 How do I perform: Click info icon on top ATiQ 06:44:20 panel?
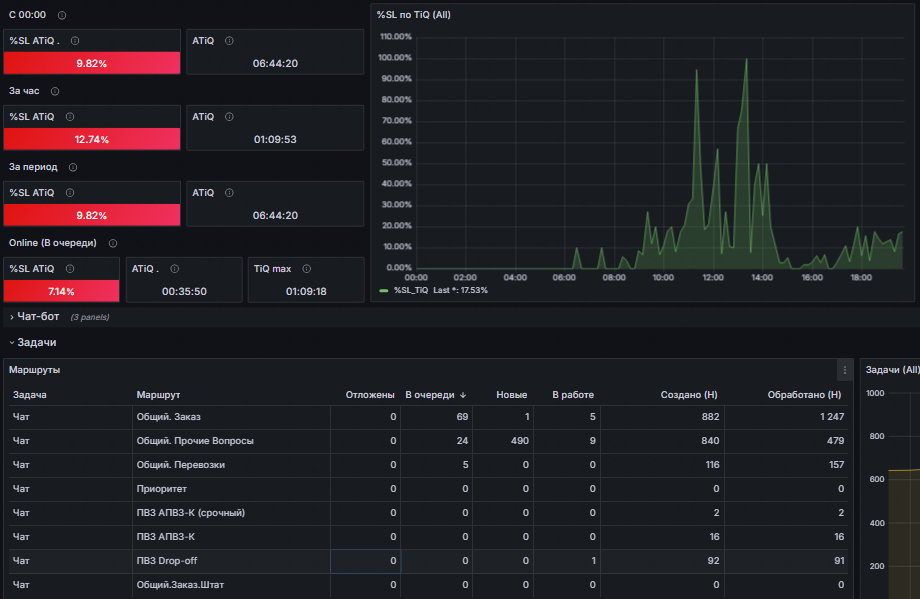pos(229,40)
